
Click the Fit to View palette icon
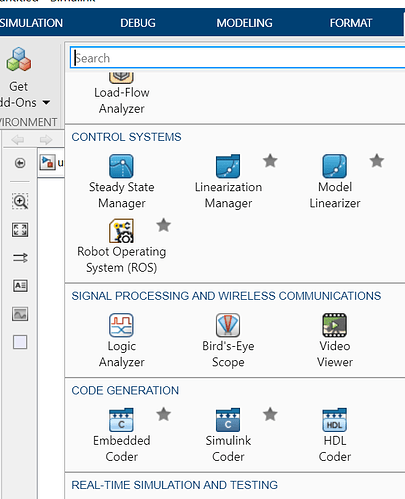coord(20,230)
